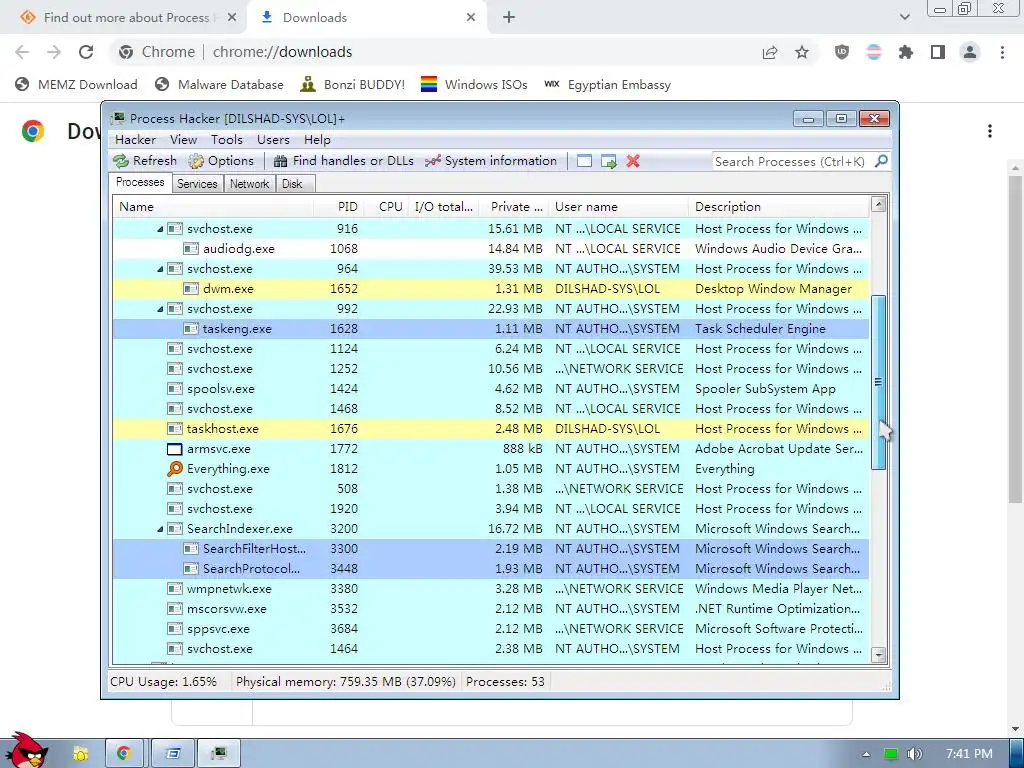Select the Everything.exe magnifier icon
The height and width of the screenshot is (768, 1024).
[174, 469]
